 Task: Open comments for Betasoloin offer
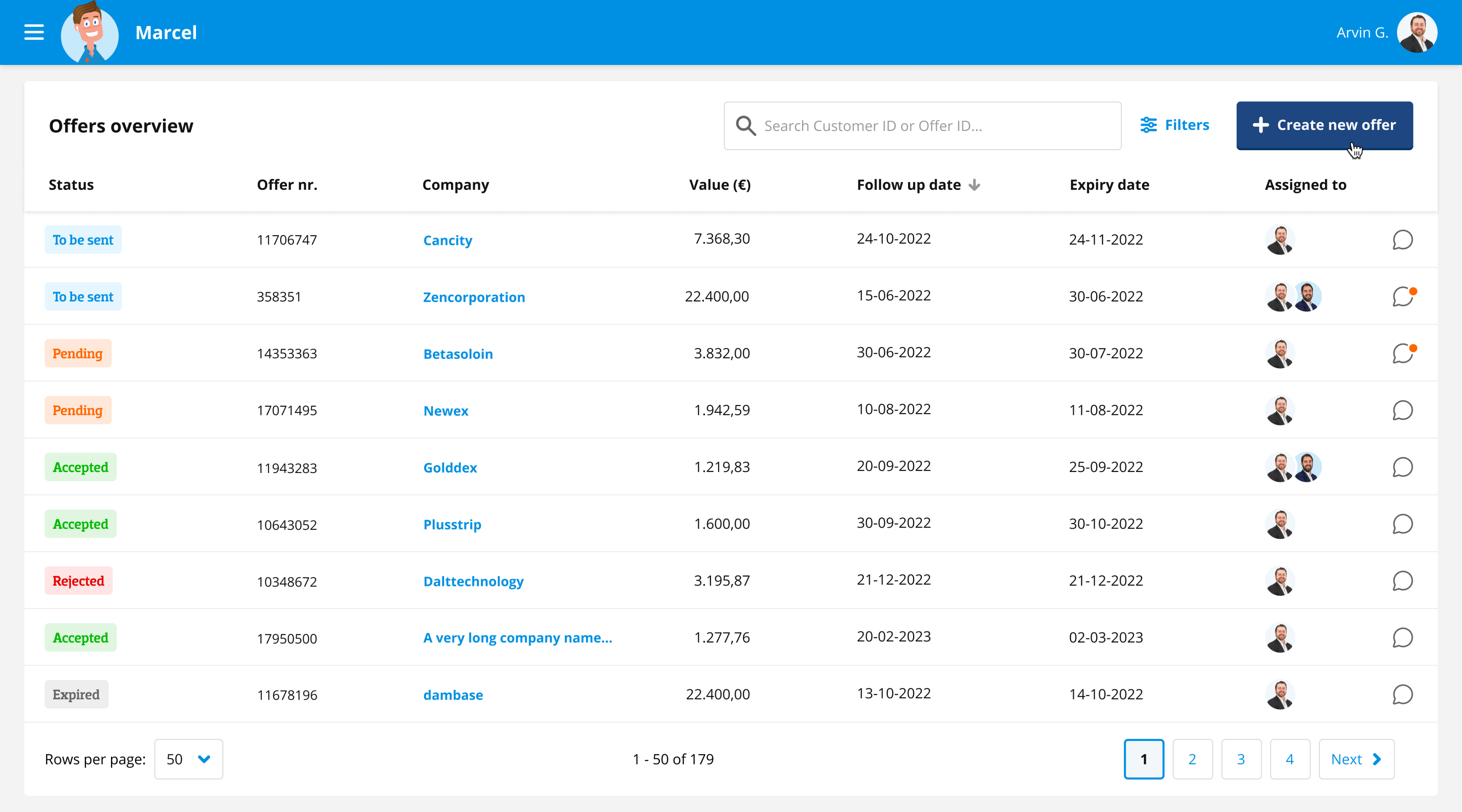pyautogui.click(x=1402, y=354)
